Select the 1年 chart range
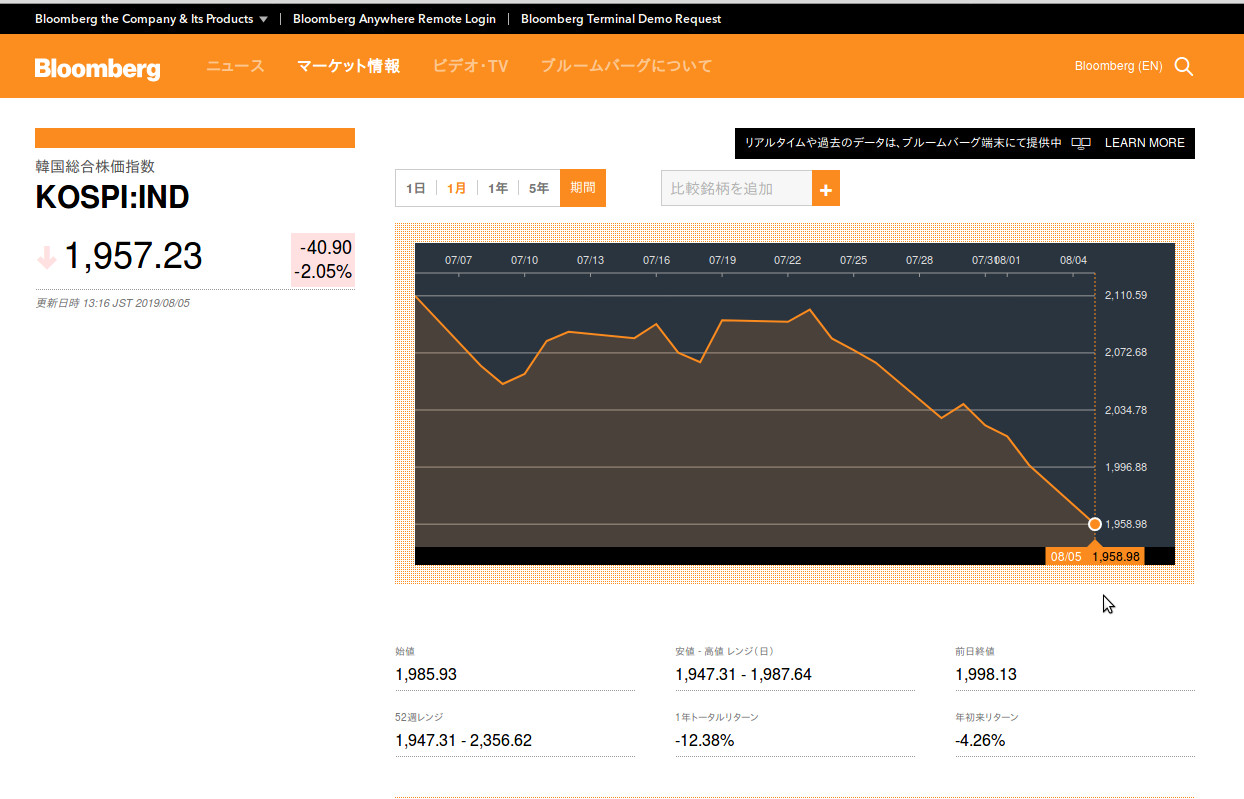Viewport: 1244px width, 799px height. point(498,188)
